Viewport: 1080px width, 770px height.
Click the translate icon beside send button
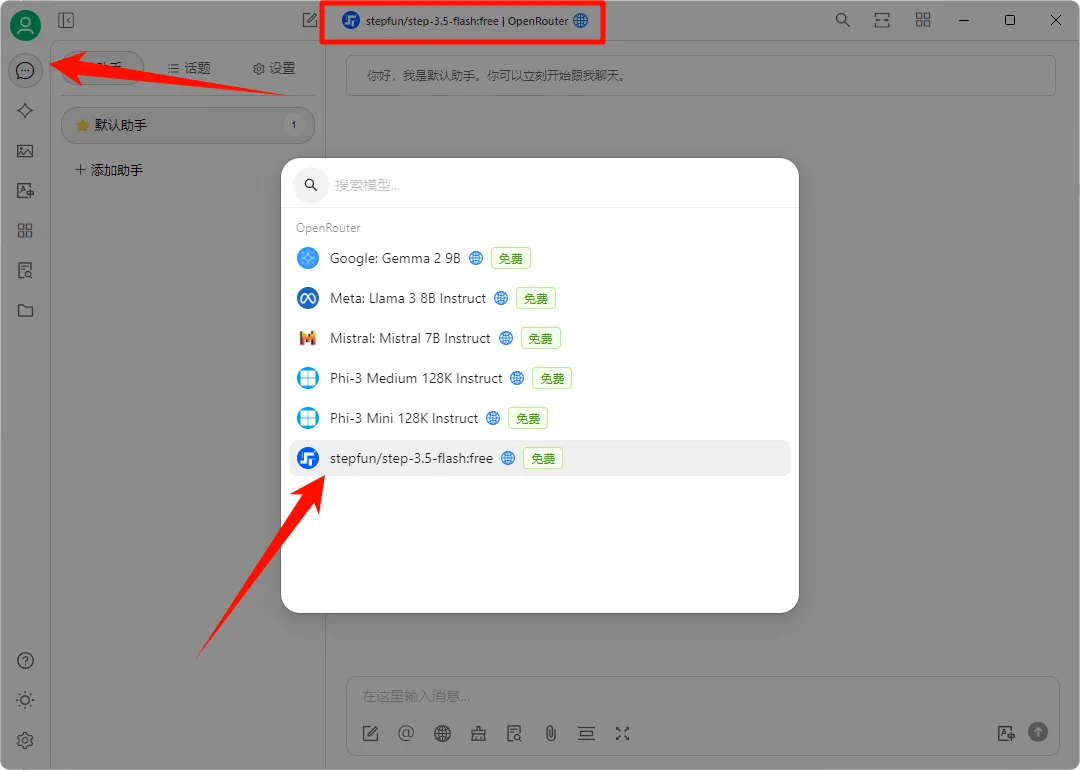pyautogui.click(x=1006, y=733)
